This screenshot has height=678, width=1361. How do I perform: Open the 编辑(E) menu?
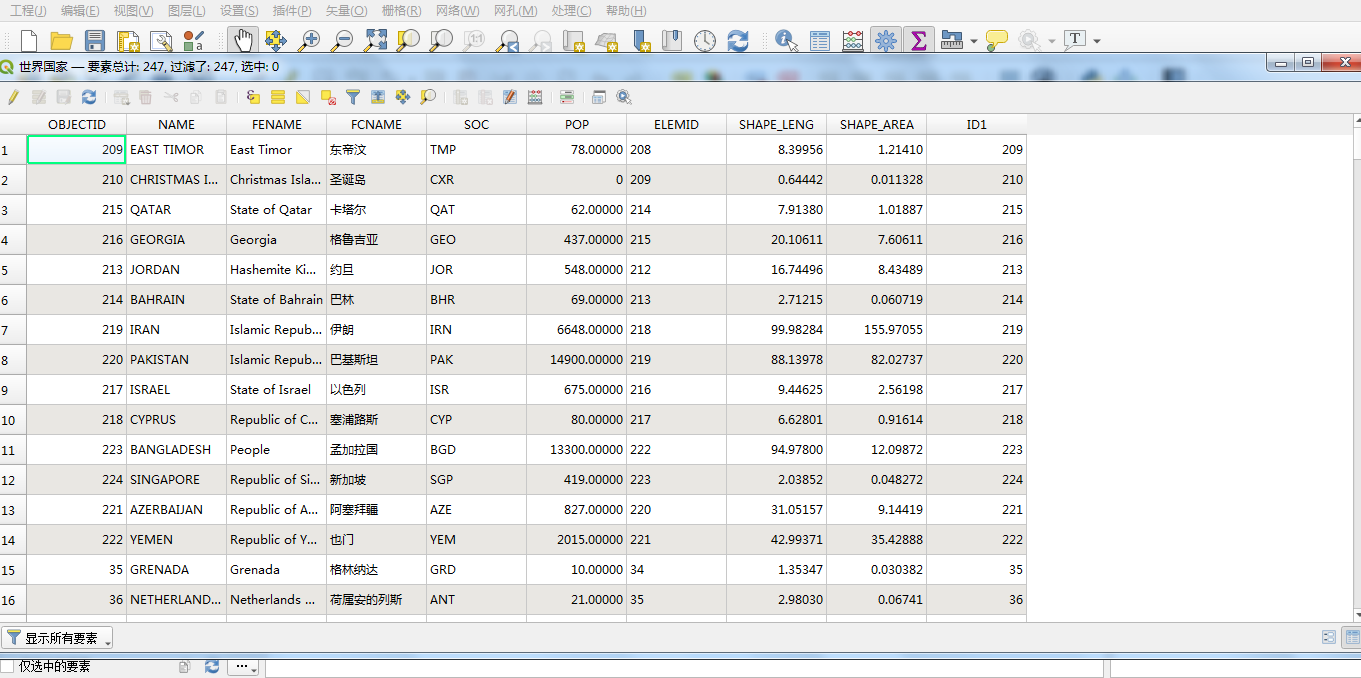(x=80, y=10)
